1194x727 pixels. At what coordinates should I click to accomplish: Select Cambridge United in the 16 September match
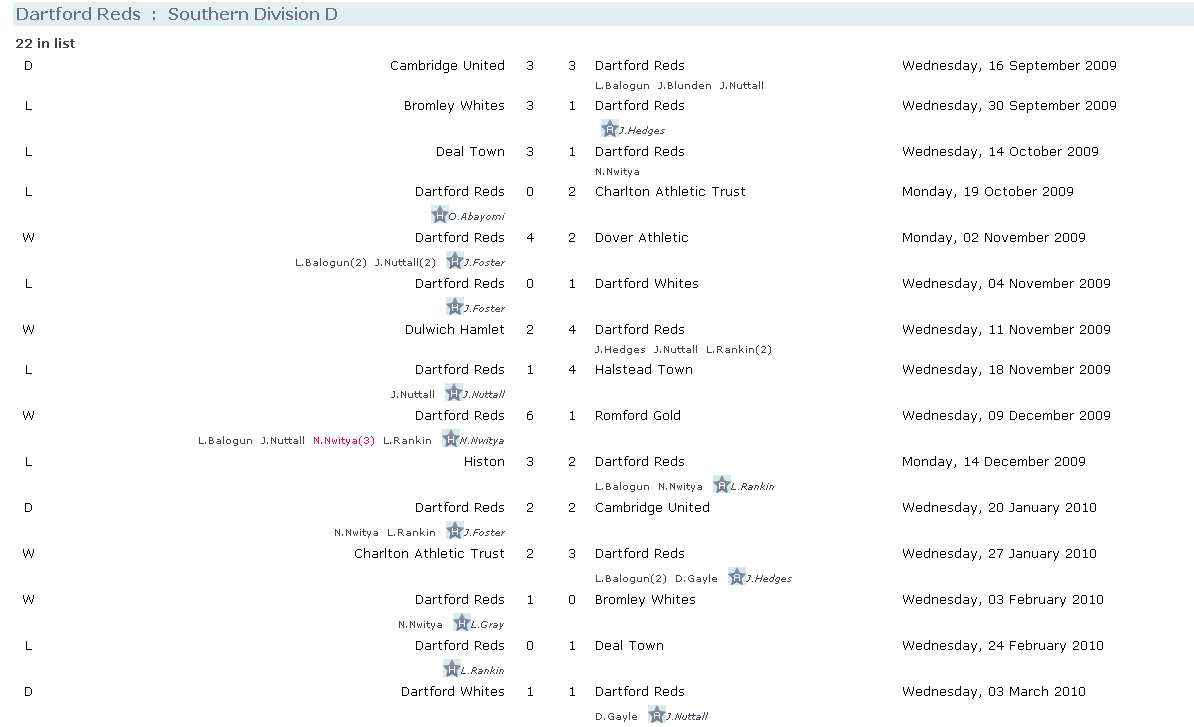point(447,65)
